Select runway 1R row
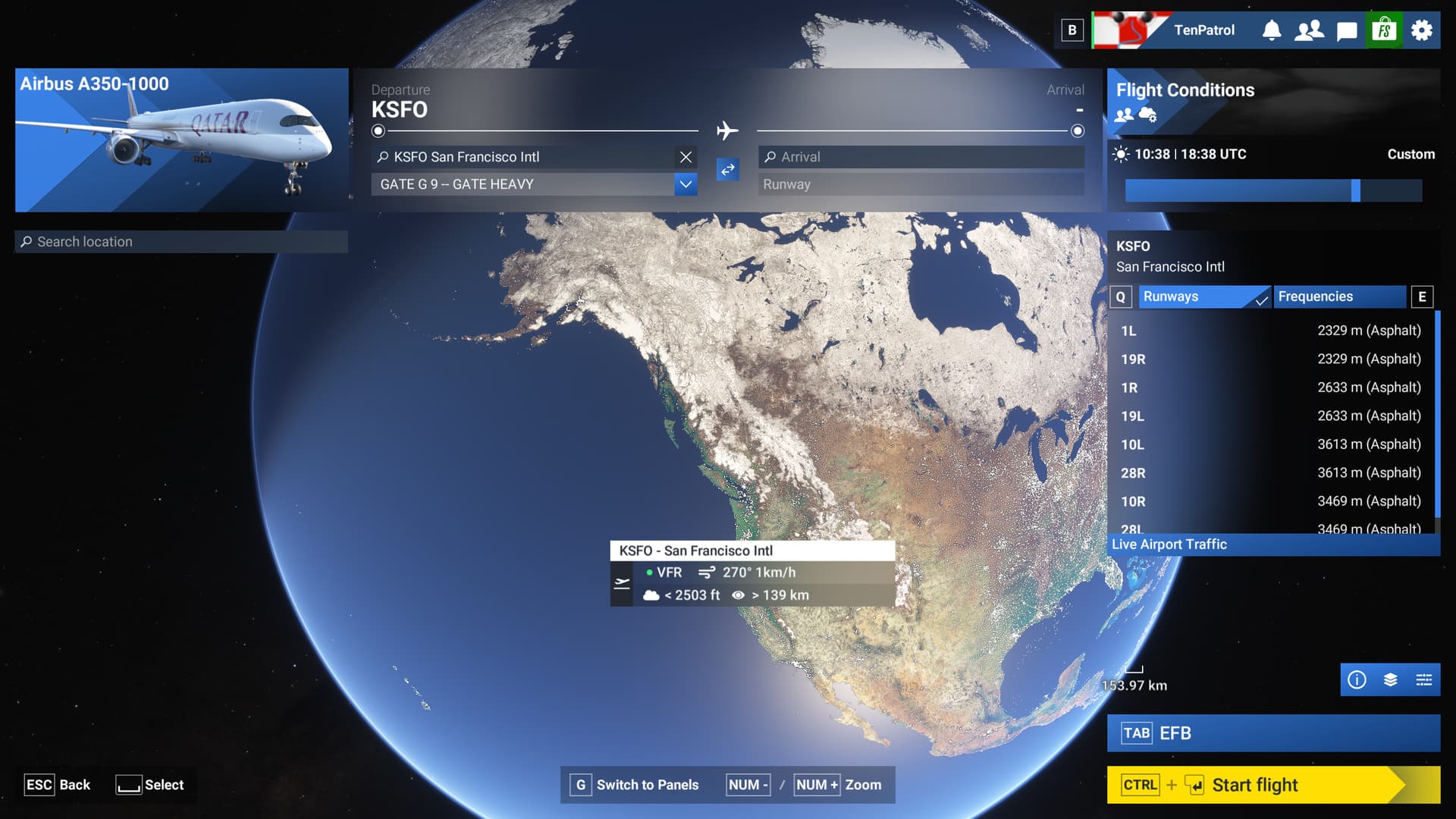The image size is (1456, 819). point(1271,388)
